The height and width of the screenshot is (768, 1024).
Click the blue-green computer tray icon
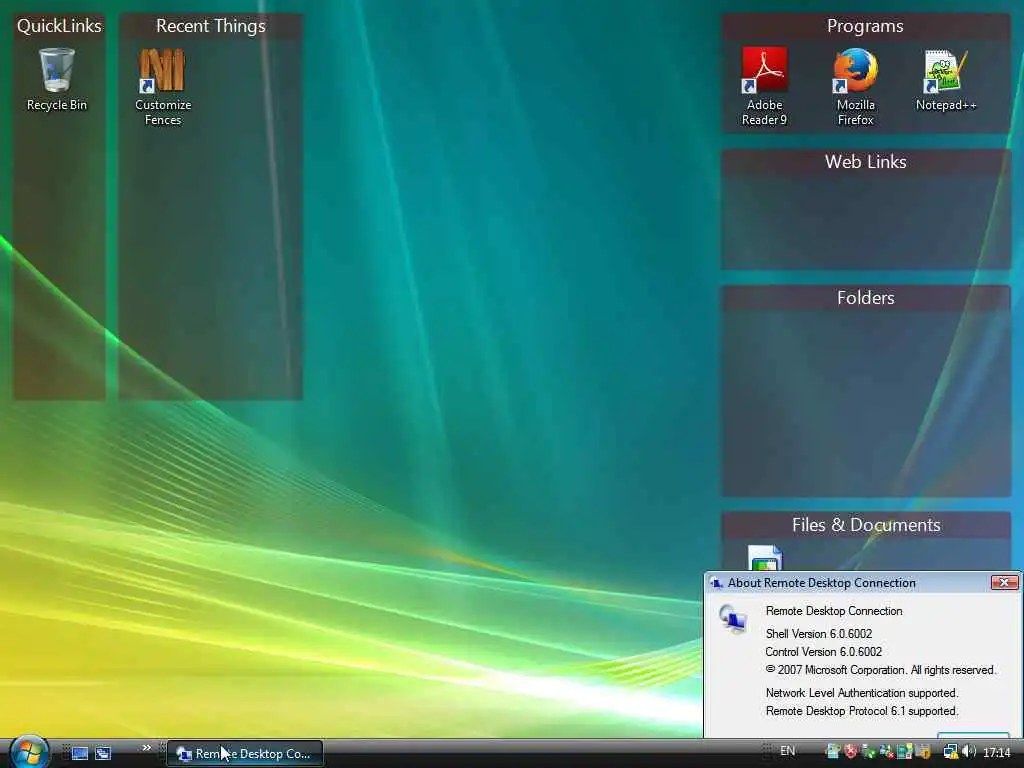tap(905, 752)
